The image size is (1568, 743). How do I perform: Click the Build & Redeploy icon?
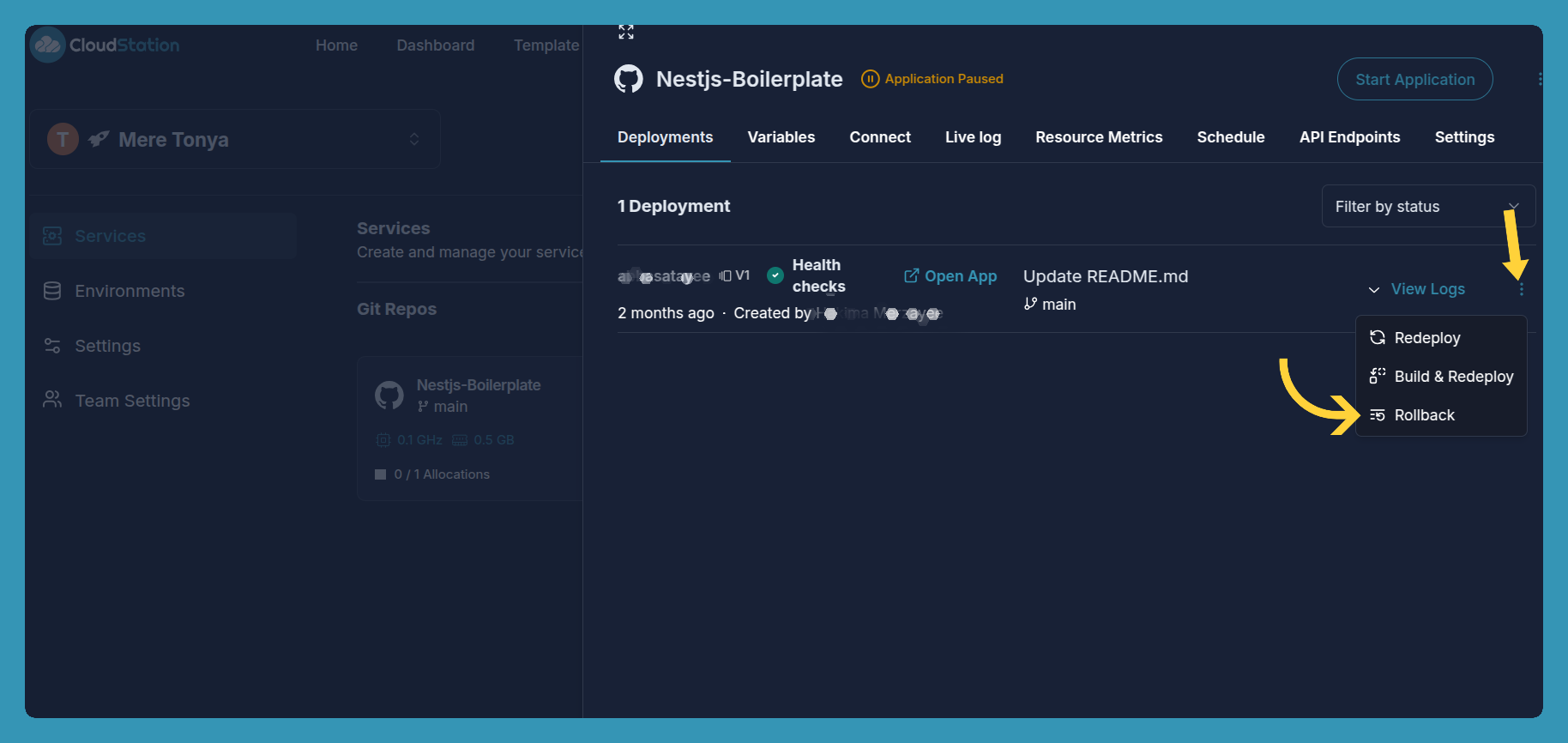pos(1378,376)
